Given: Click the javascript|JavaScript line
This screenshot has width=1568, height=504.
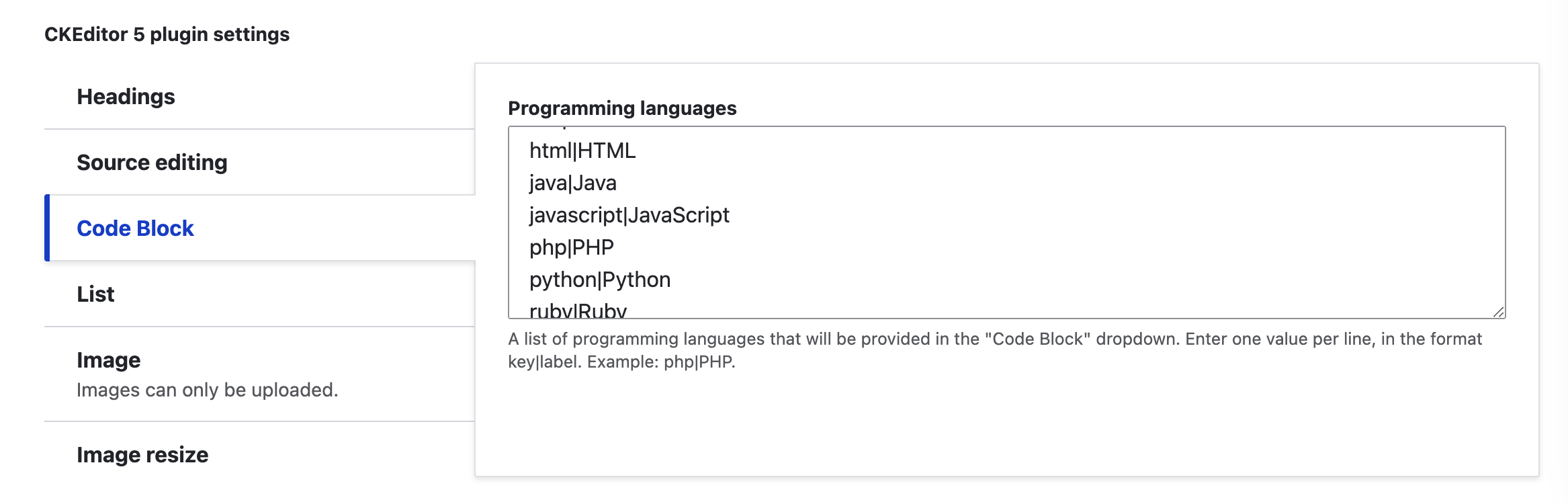Looking at the screenshot, I should coord(629,215).
